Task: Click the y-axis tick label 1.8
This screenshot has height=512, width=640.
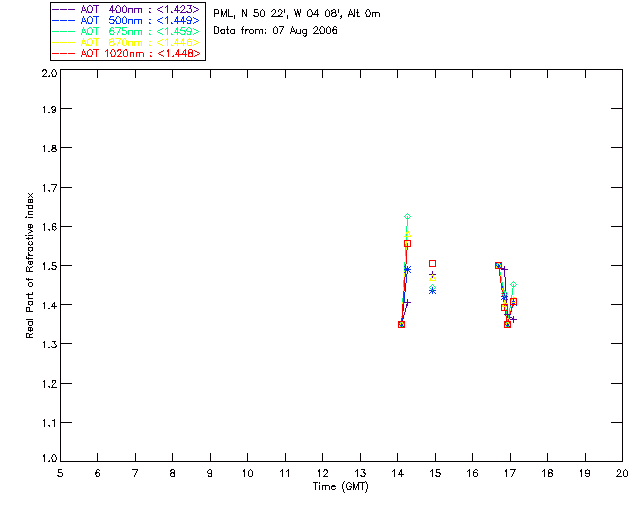Action: (49, 148)
